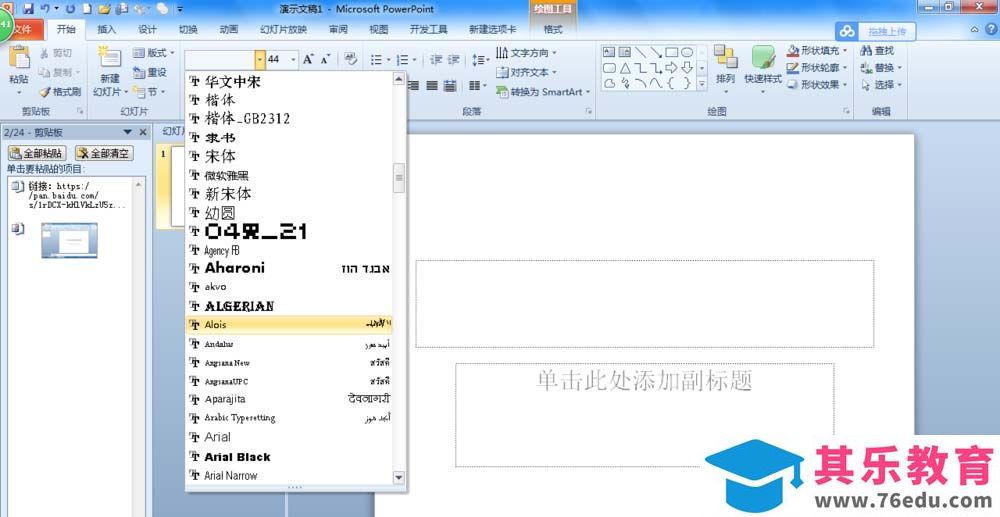This screenshot has width=1000, height=517.
Task: Click the Redo icon in quick access toolbar
Action: click(70, 9)
